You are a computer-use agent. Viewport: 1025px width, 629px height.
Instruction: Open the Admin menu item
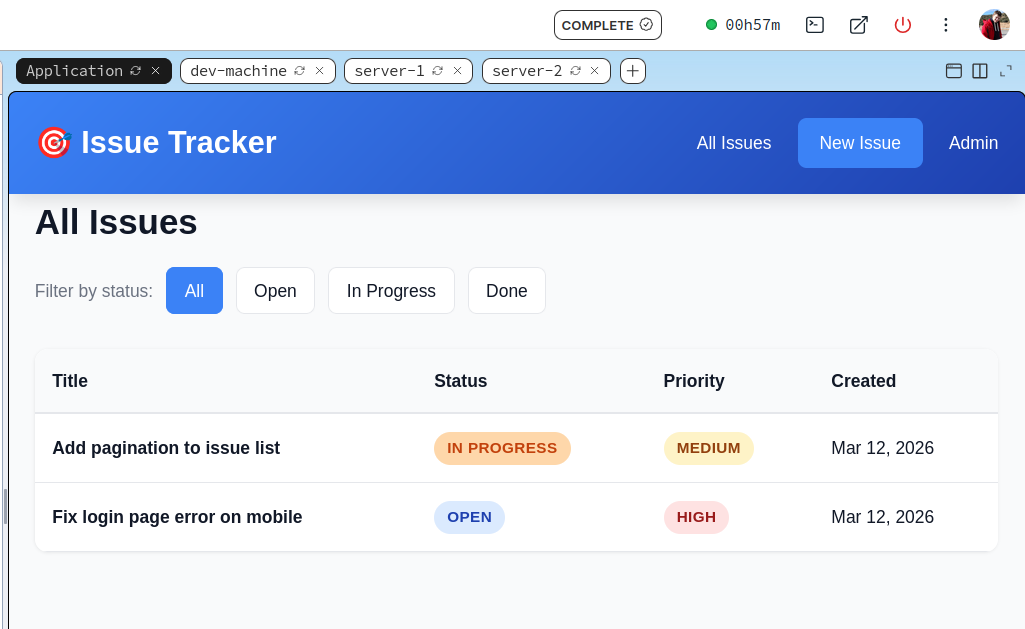tap(973, 142)
